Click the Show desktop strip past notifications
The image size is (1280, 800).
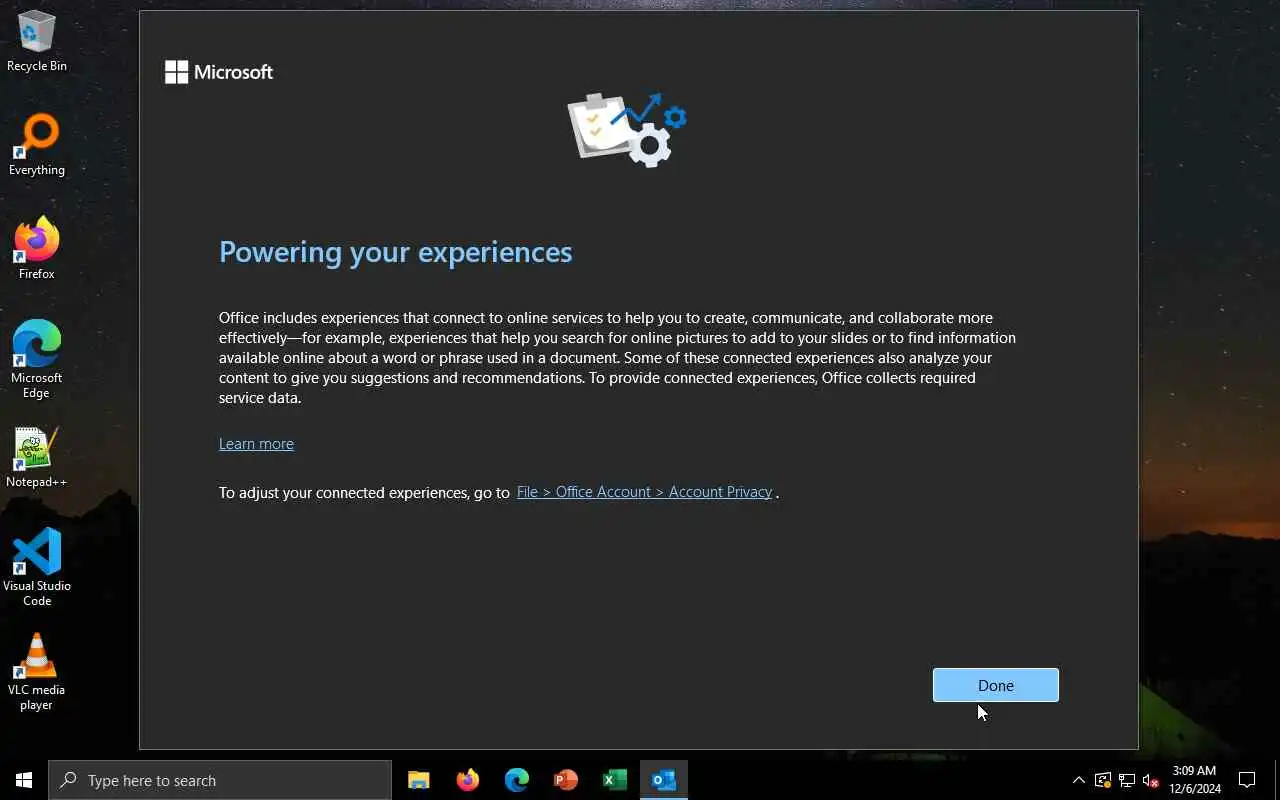pos(1277,780)
